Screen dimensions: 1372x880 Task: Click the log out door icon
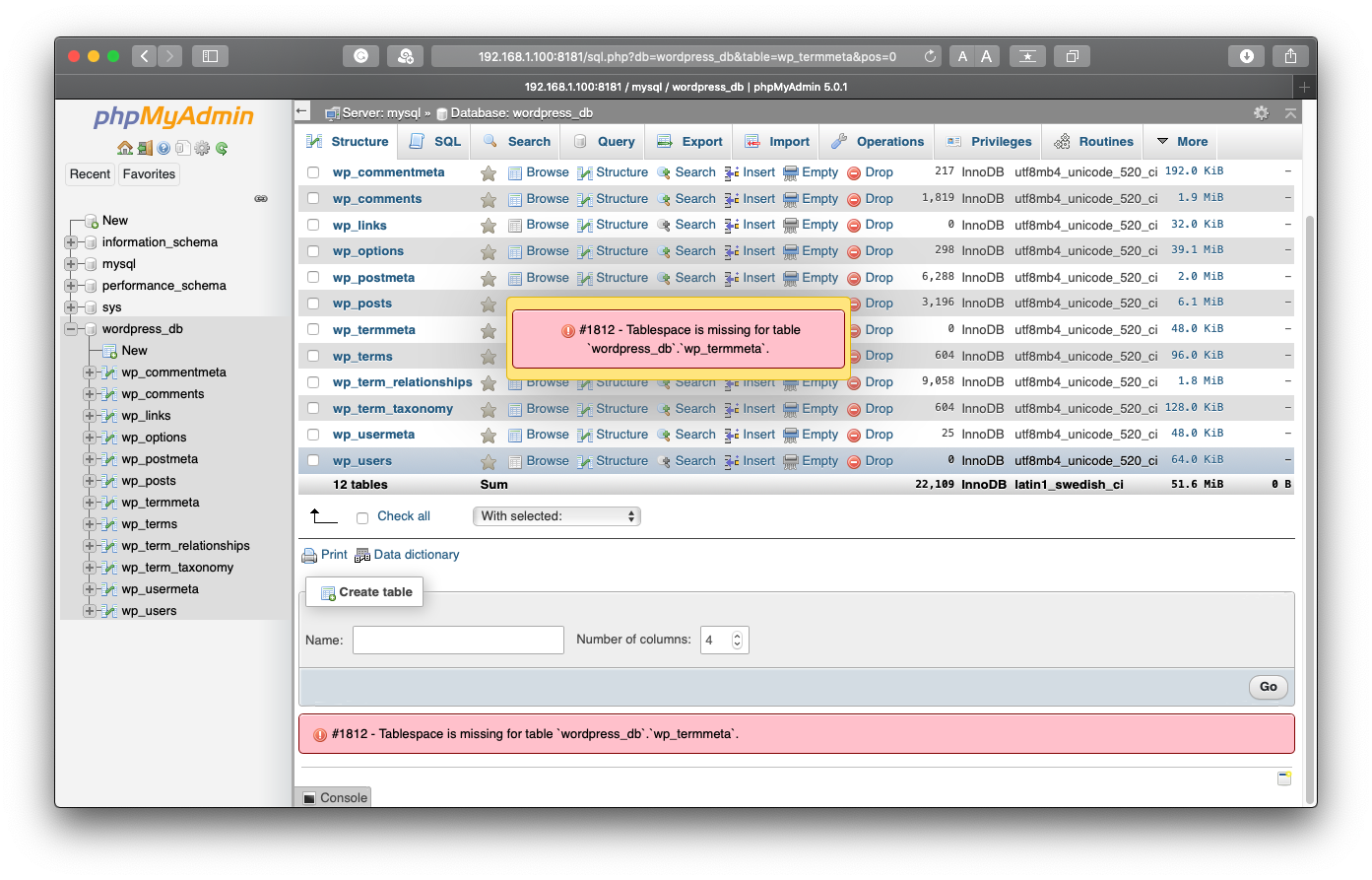tap(145, 148)
